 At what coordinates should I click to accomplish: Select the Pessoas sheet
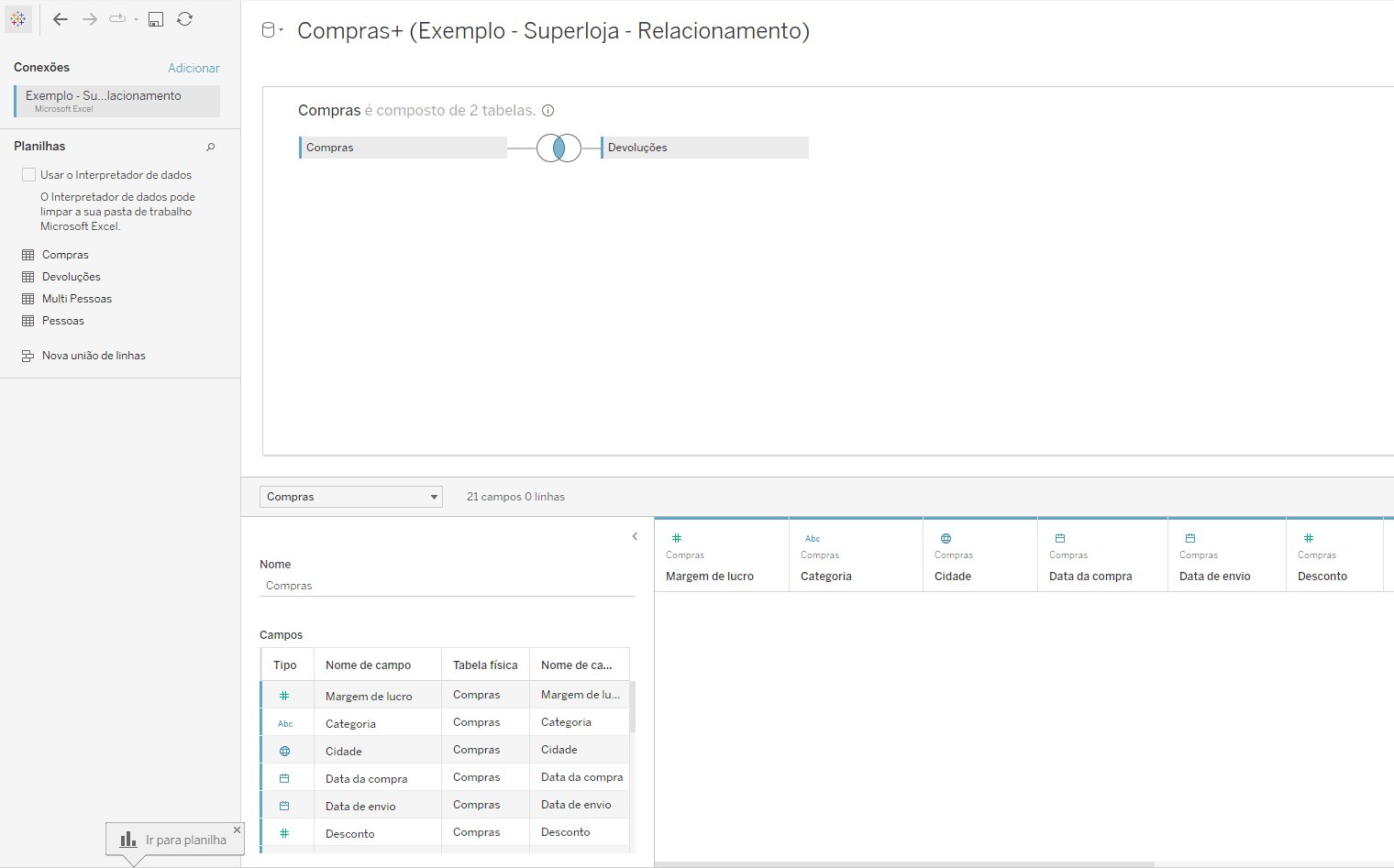pyautogui.click(x=63, y=321)
